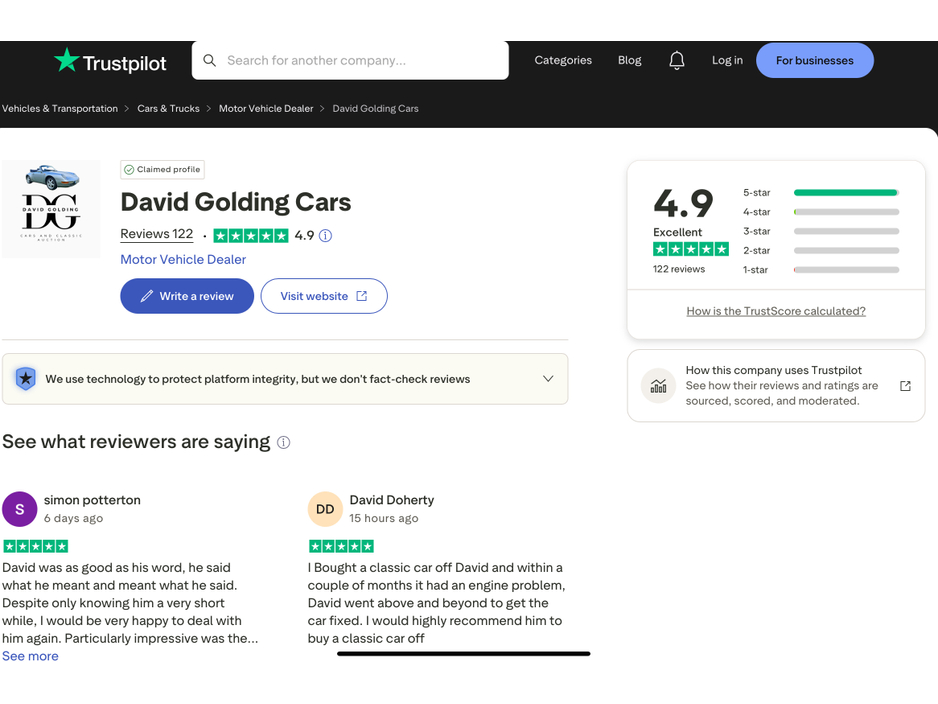Open the notifications bell
Viewport: 938px width, 704px height.
(677, 61)
